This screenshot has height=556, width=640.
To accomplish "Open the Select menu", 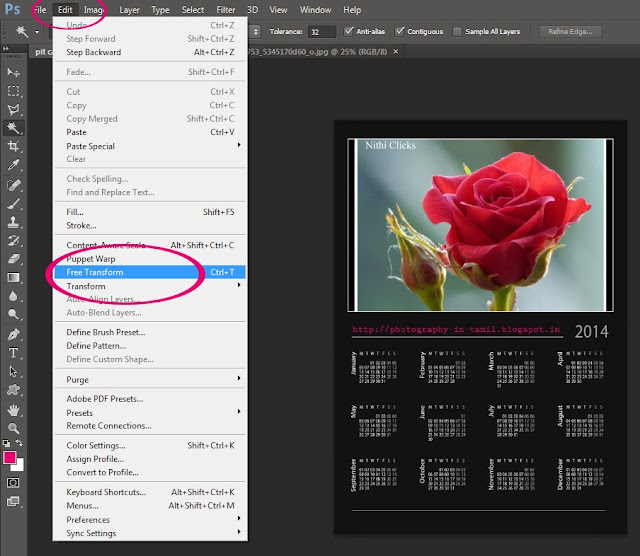I will point(193,10).
